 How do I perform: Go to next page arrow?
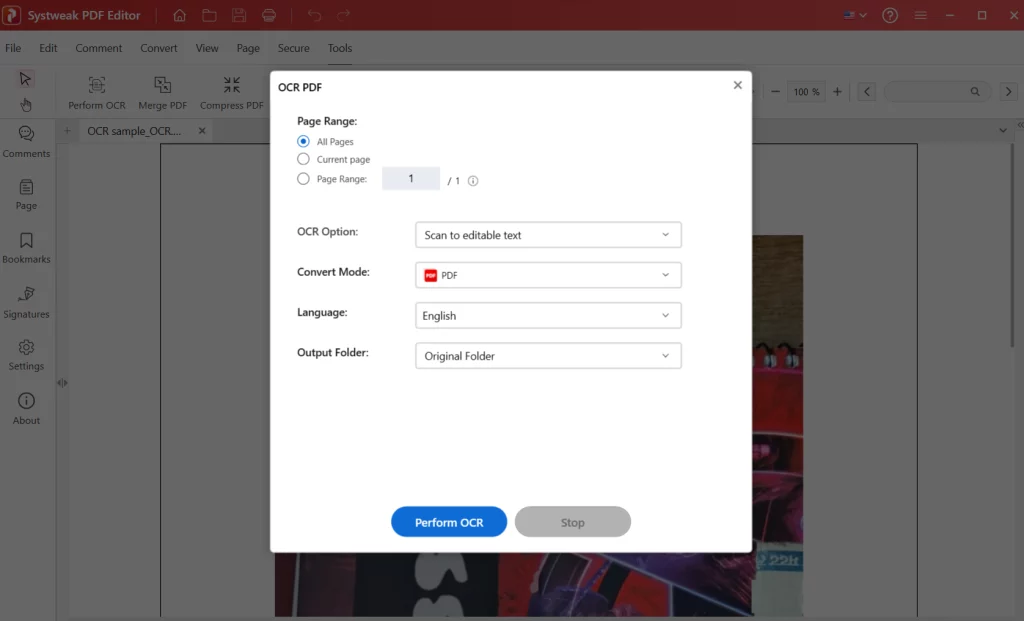[x=1008, y=91]
